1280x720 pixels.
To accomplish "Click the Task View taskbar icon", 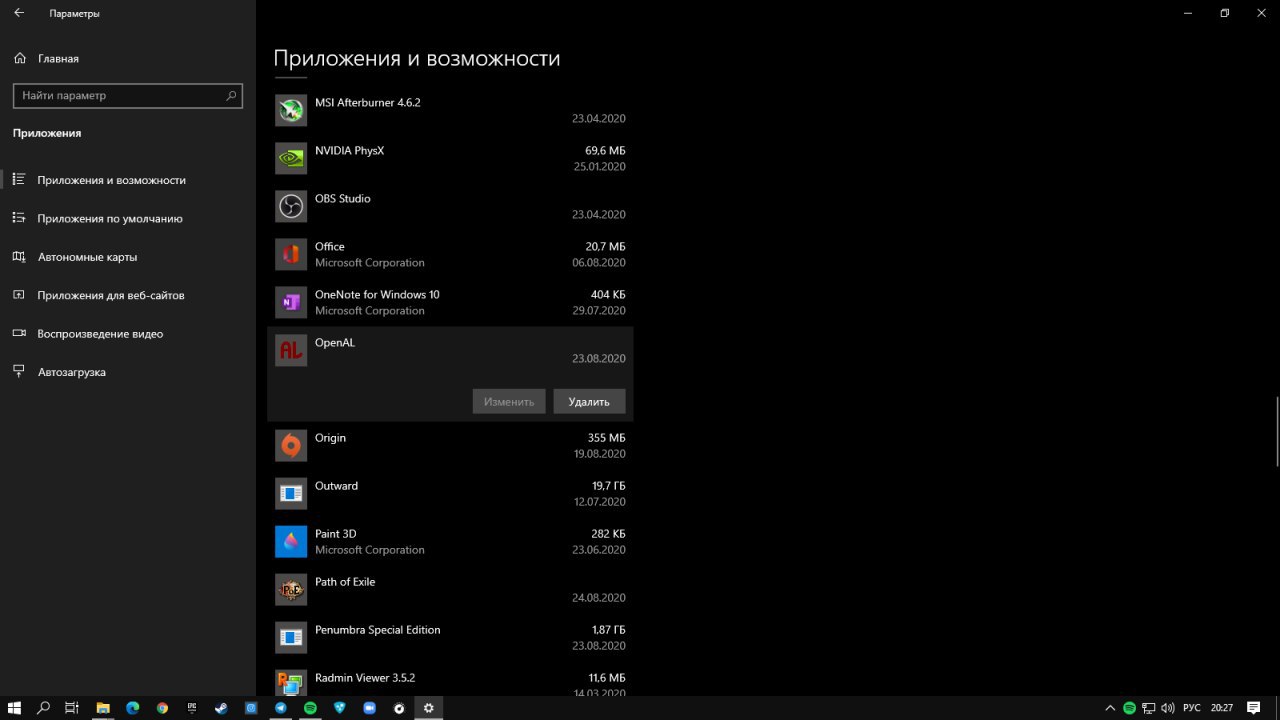I will (72, 708).
